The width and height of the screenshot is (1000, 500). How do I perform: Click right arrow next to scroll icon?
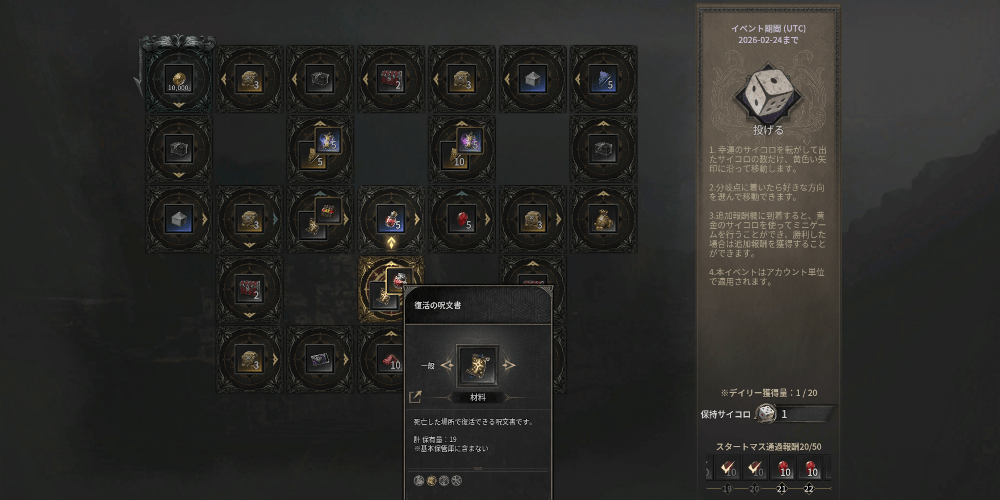(x=508, y=365)
